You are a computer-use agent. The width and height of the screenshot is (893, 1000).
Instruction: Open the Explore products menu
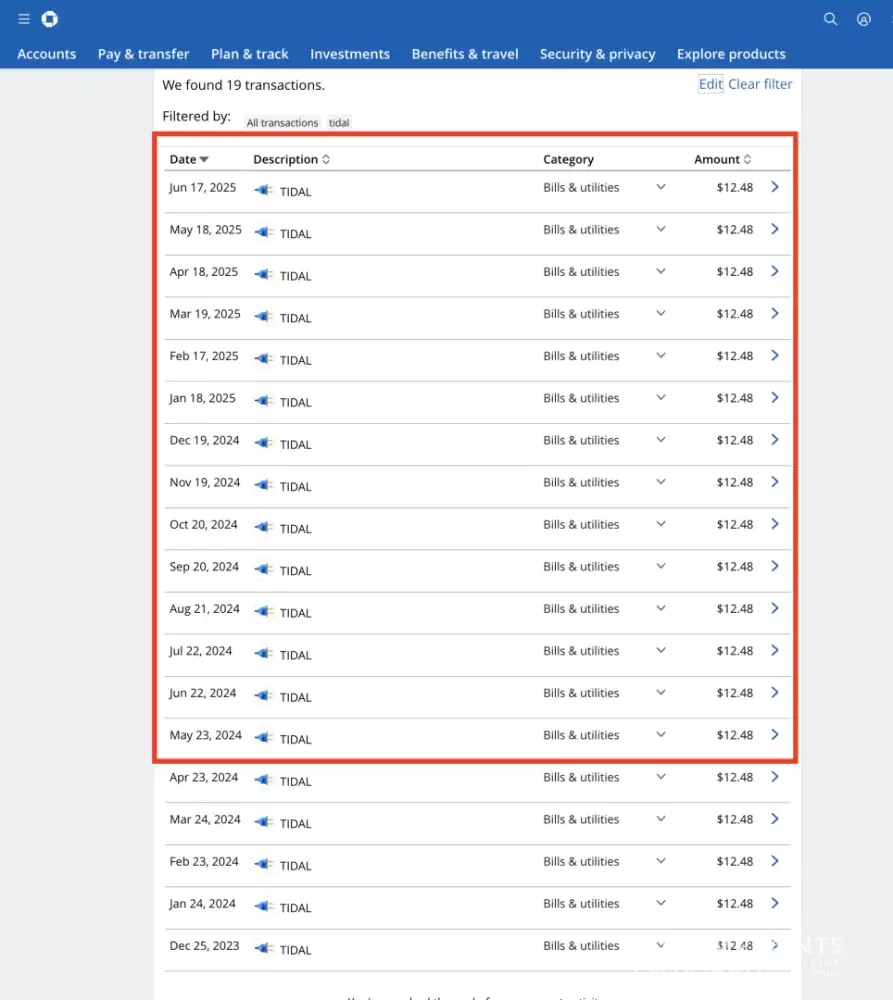[x=731, y=54]
